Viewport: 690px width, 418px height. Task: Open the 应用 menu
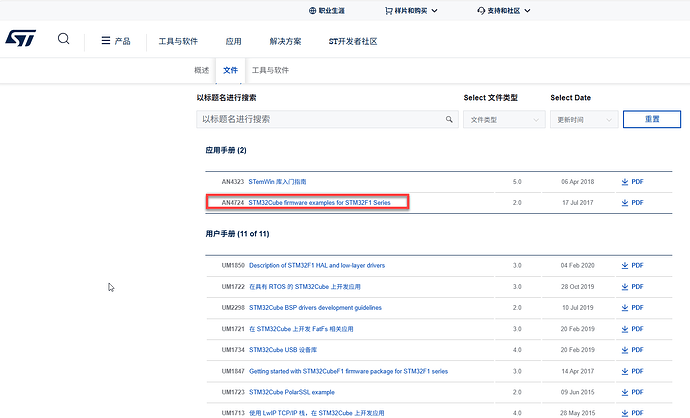click(x=233, y=41)
